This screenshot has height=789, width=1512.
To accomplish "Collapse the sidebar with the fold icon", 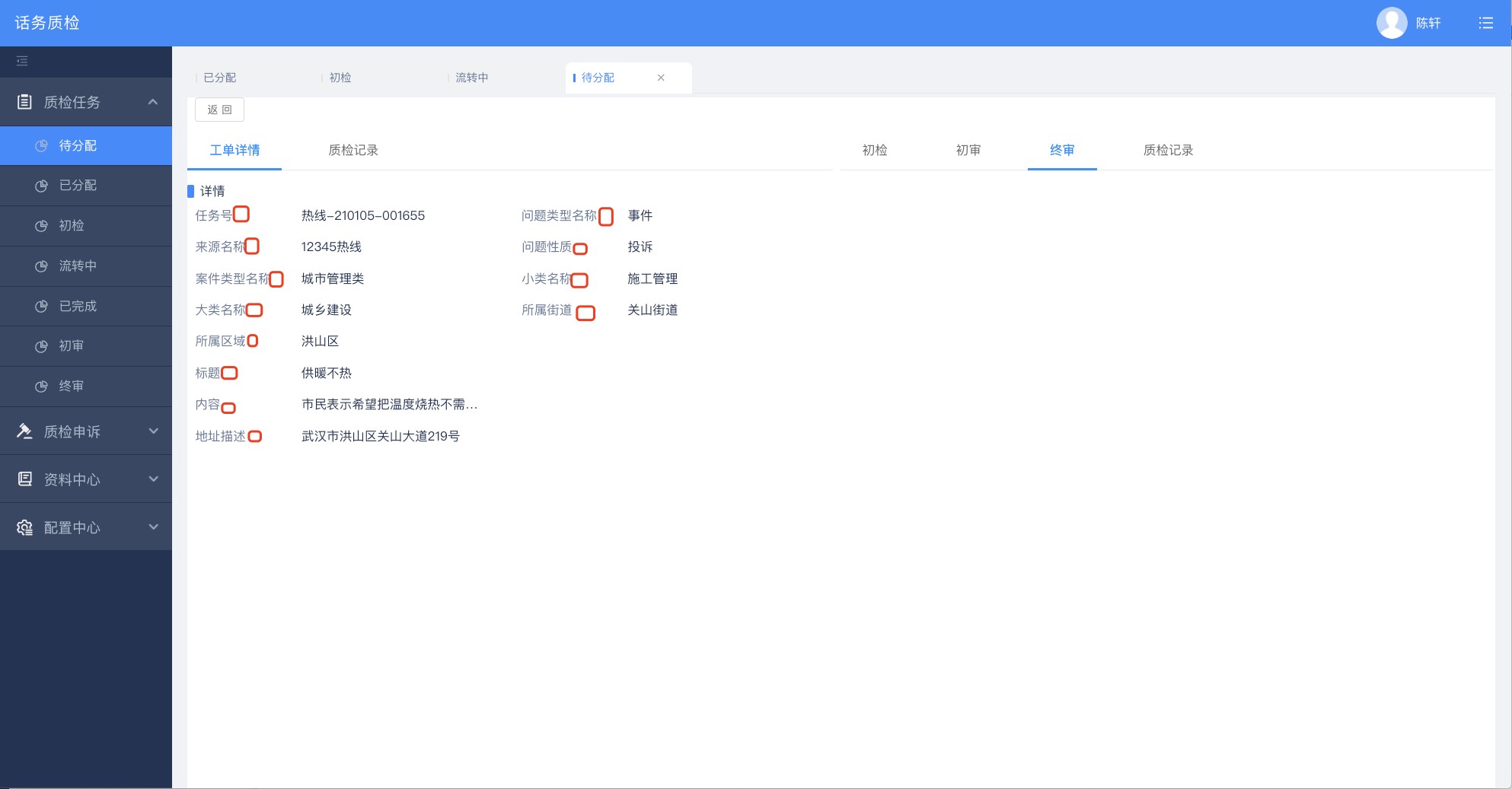I will coord(22,61).
